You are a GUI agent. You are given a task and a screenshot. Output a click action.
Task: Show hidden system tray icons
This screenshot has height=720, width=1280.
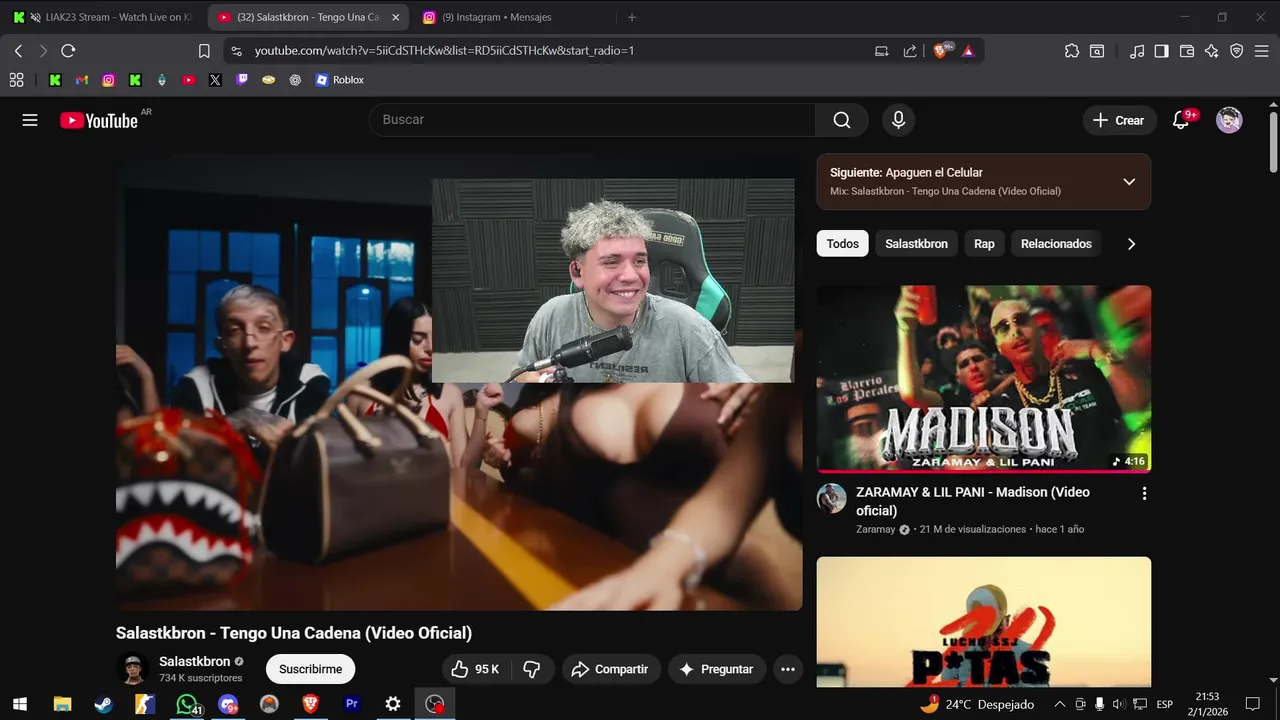pos(1059,704)
